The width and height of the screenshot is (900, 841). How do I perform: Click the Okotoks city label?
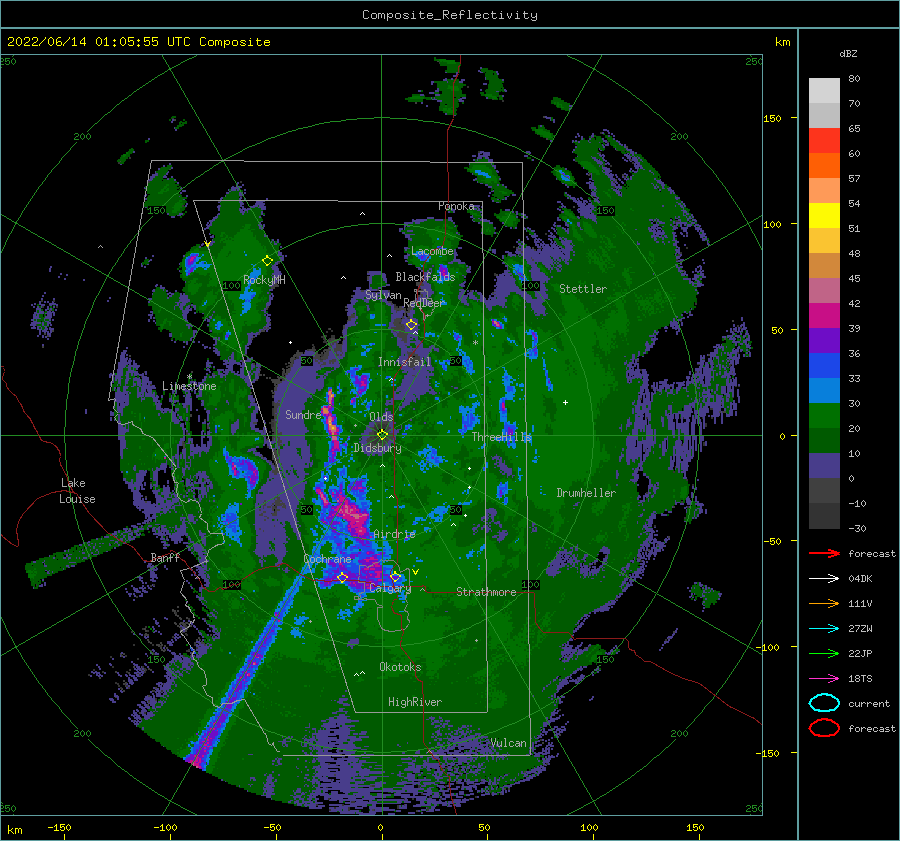[400, 667]
